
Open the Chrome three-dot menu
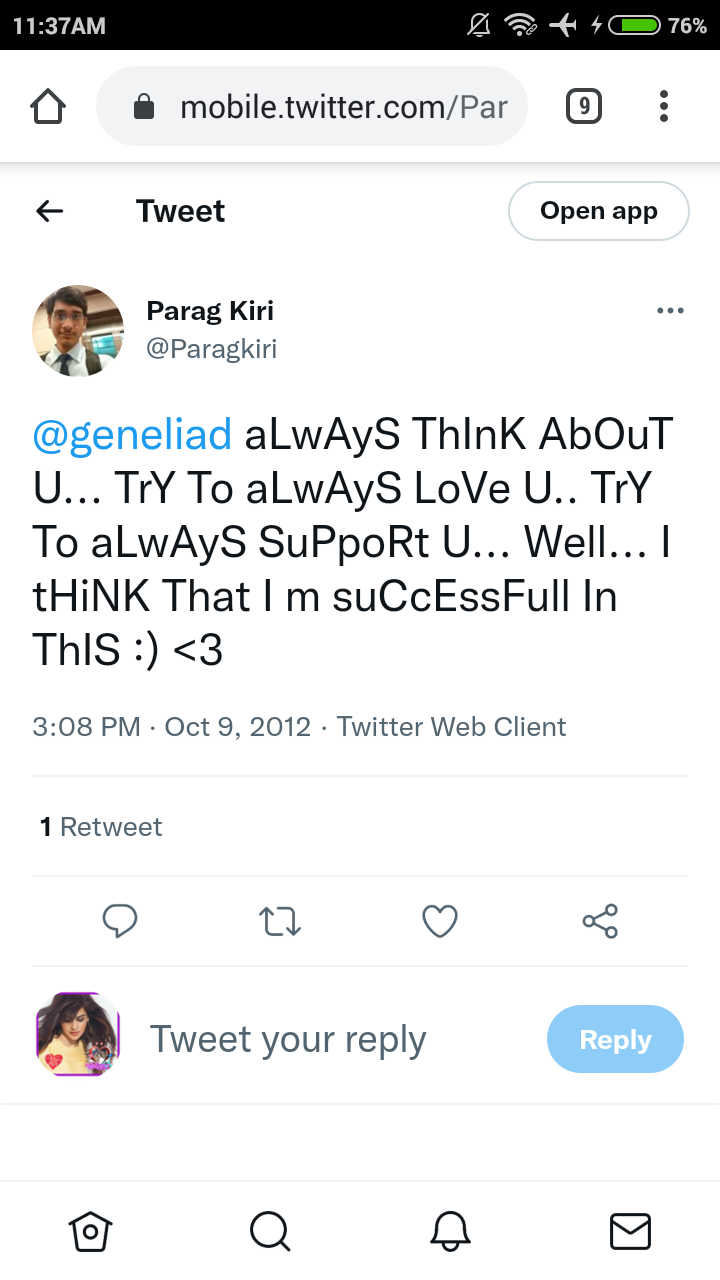(x=664, y=106)
